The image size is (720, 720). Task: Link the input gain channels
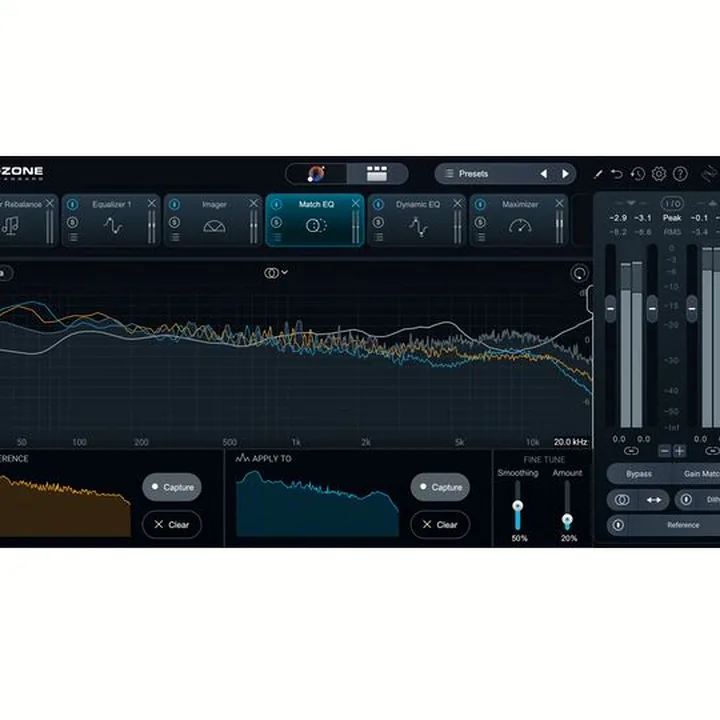(631, 451)
